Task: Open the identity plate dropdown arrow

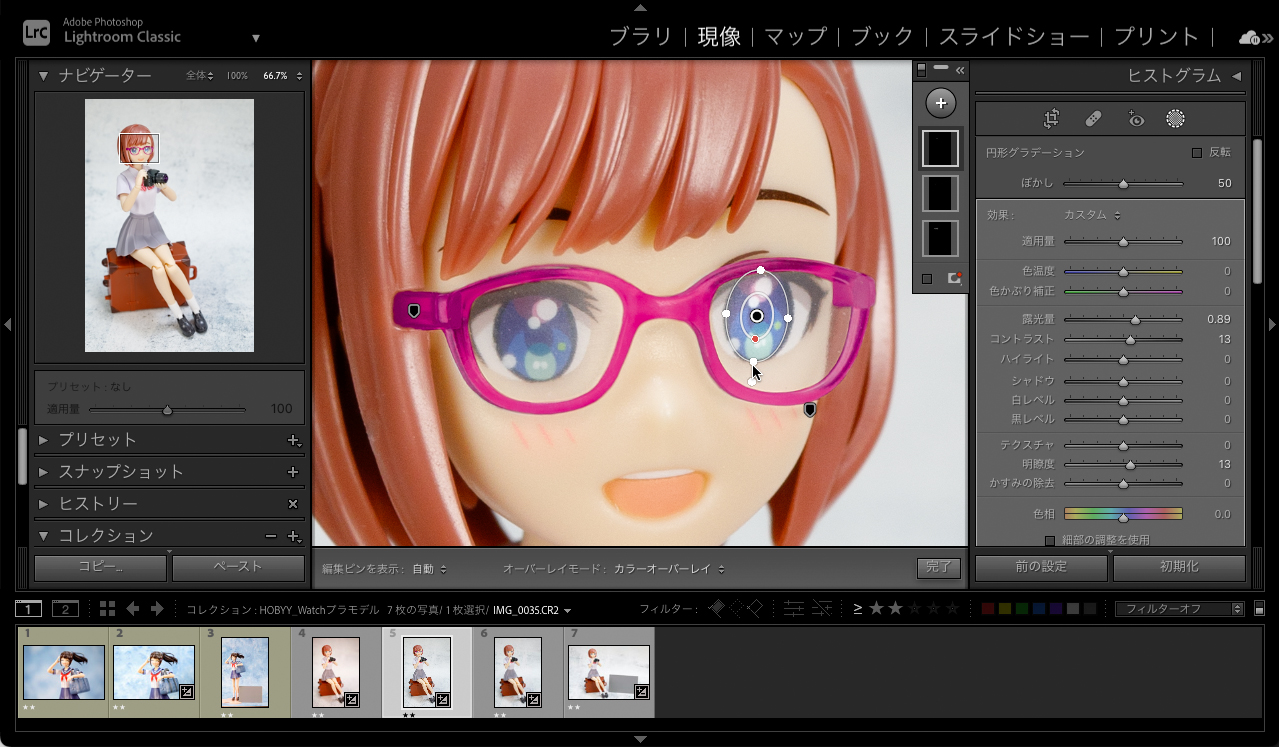Action: pos(256,38)
